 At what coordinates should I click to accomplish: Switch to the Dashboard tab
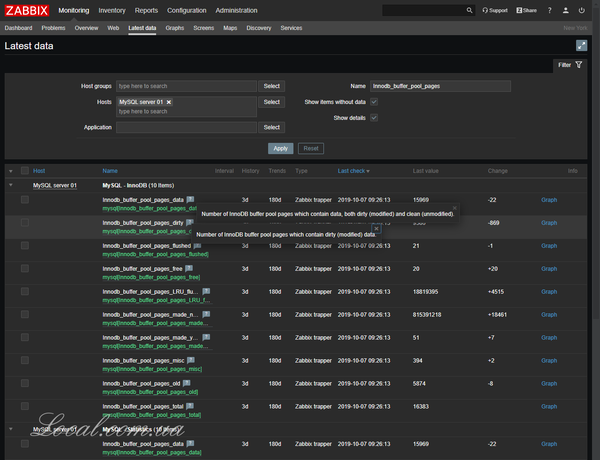coord(18,28)
